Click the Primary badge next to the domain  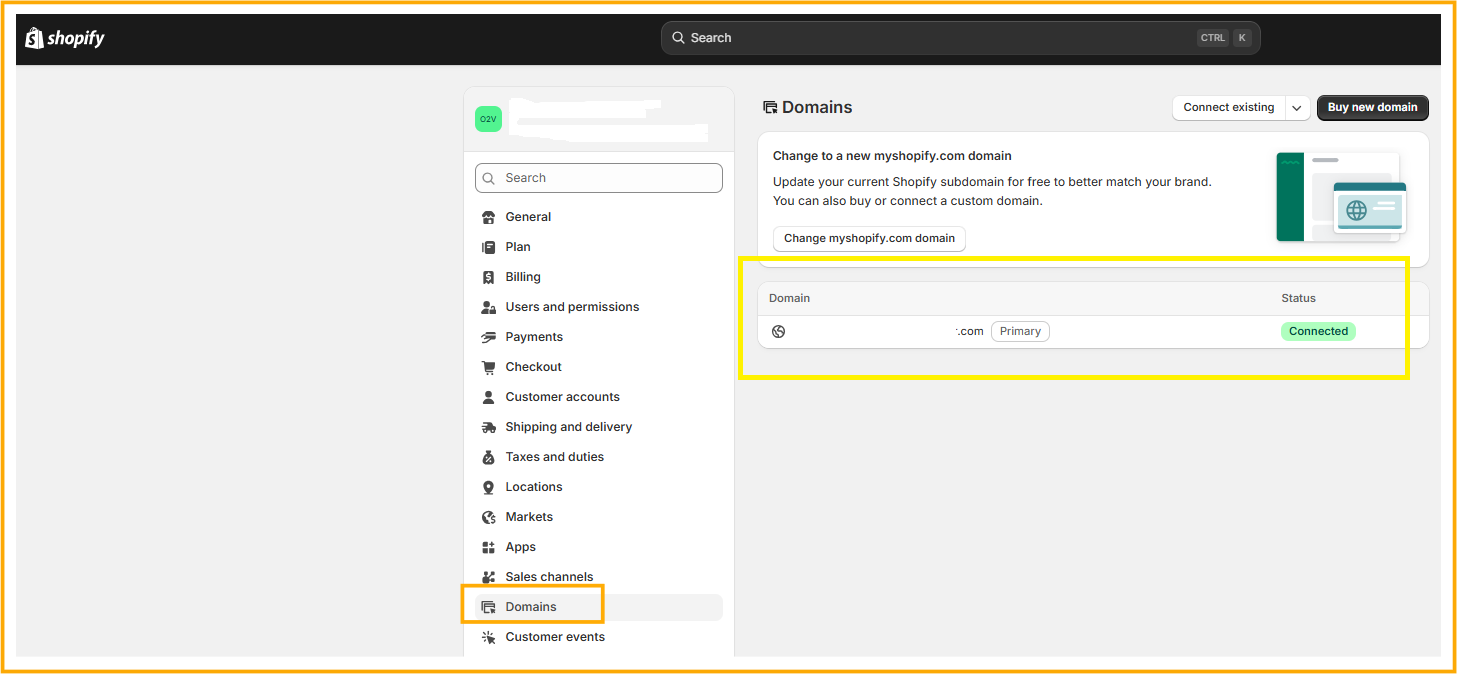(1020, 331)
